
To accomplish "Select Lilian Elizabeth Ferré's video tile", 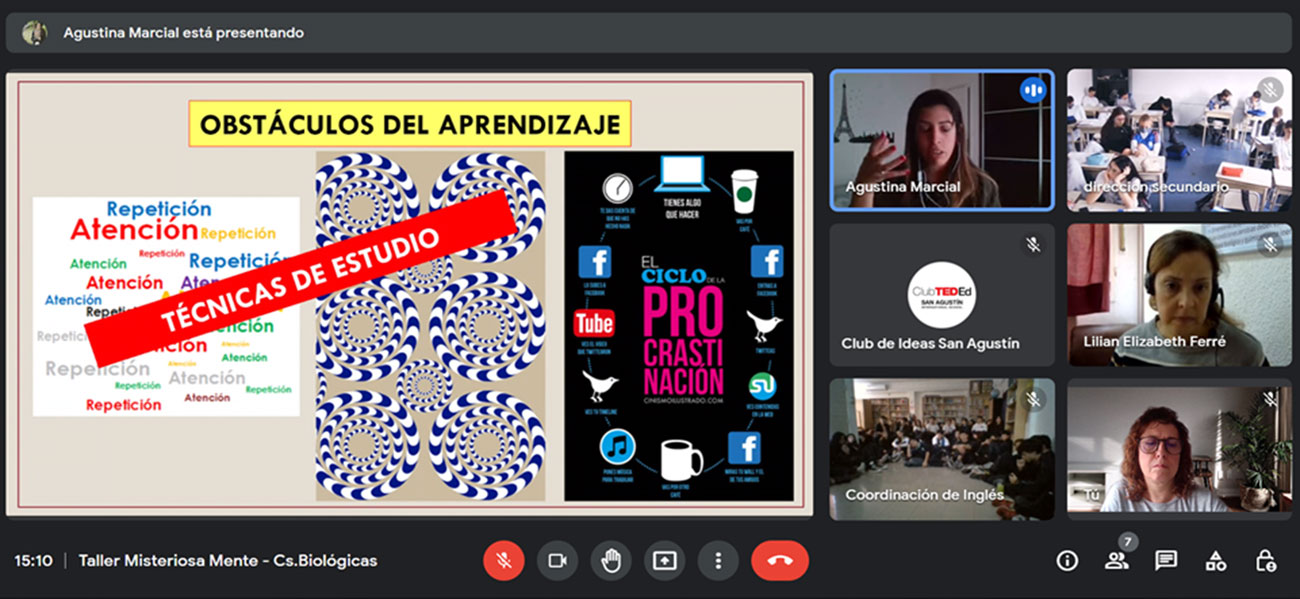I will 1179,295.
